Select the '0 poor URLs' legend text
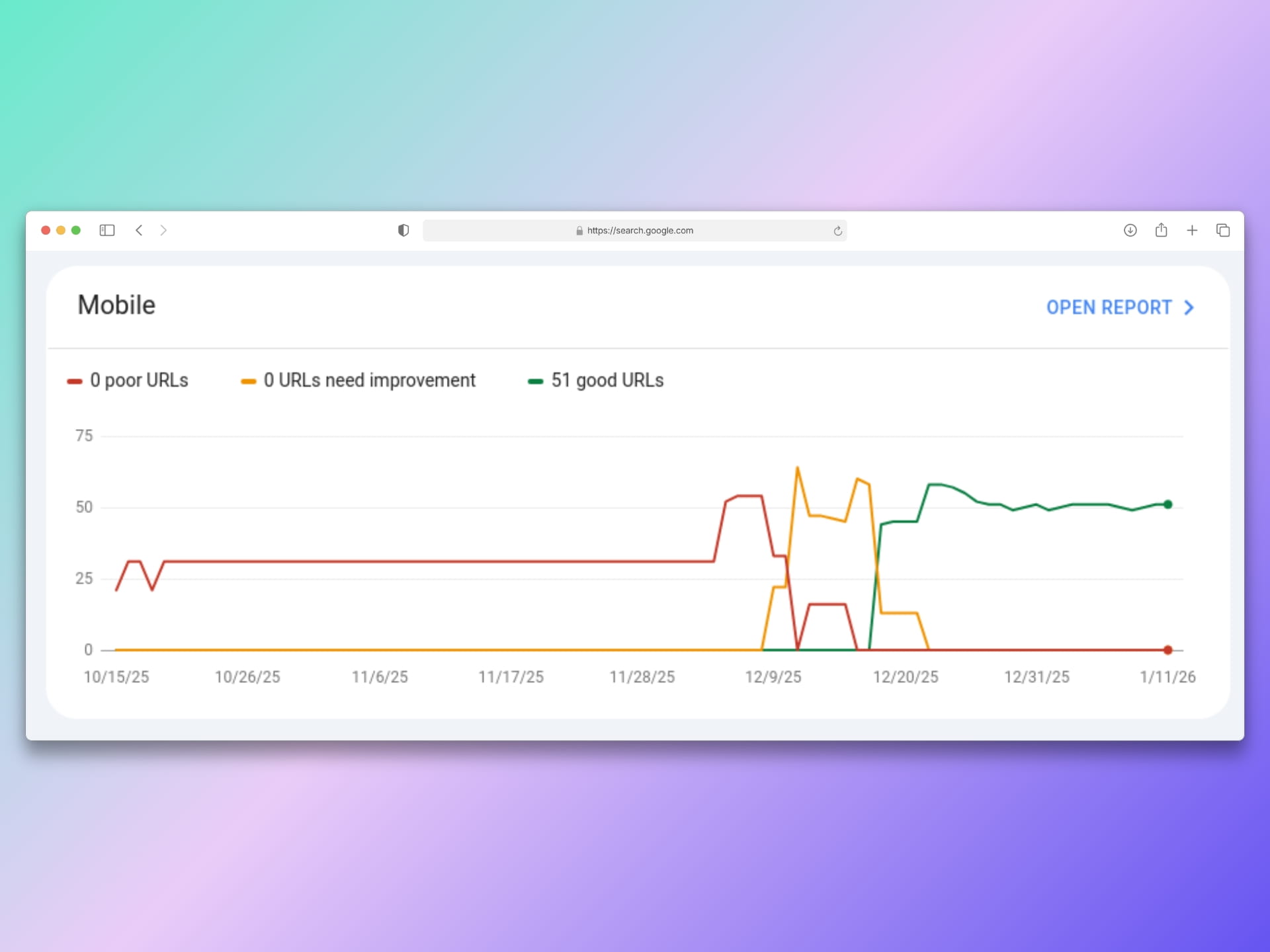Screen dimensions: 1270x952 [140, 380]
